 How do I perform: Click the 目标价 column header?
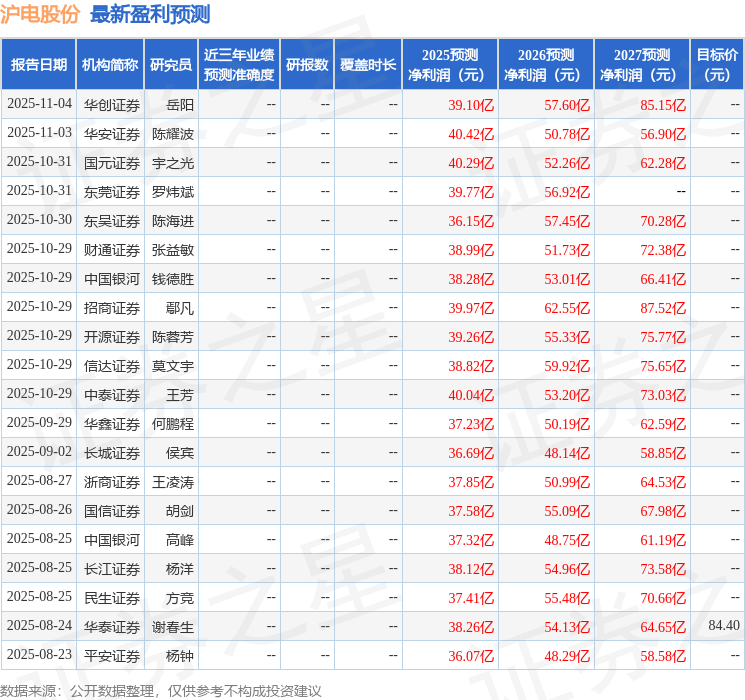pyautogui.click(x=717, y=65)
